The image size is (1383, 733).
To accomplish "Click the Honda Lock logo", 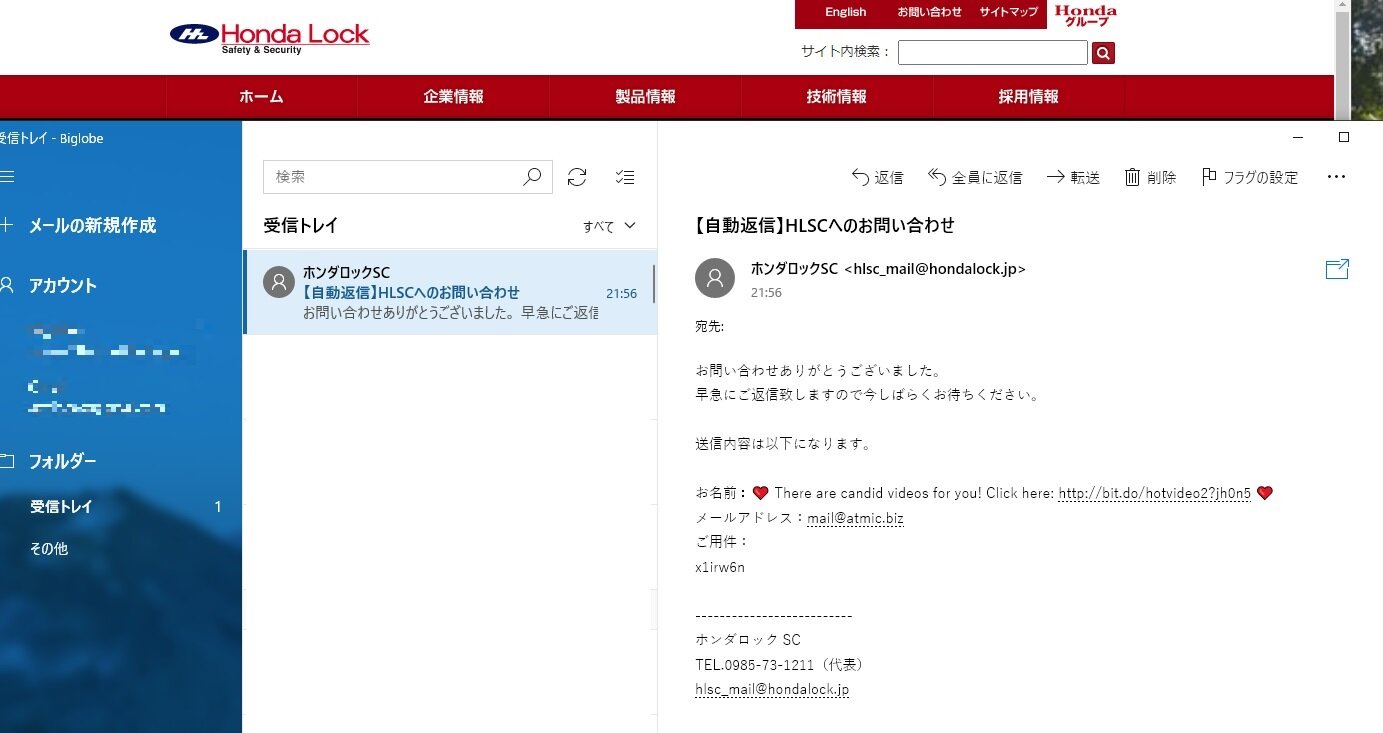I will 270,37.
